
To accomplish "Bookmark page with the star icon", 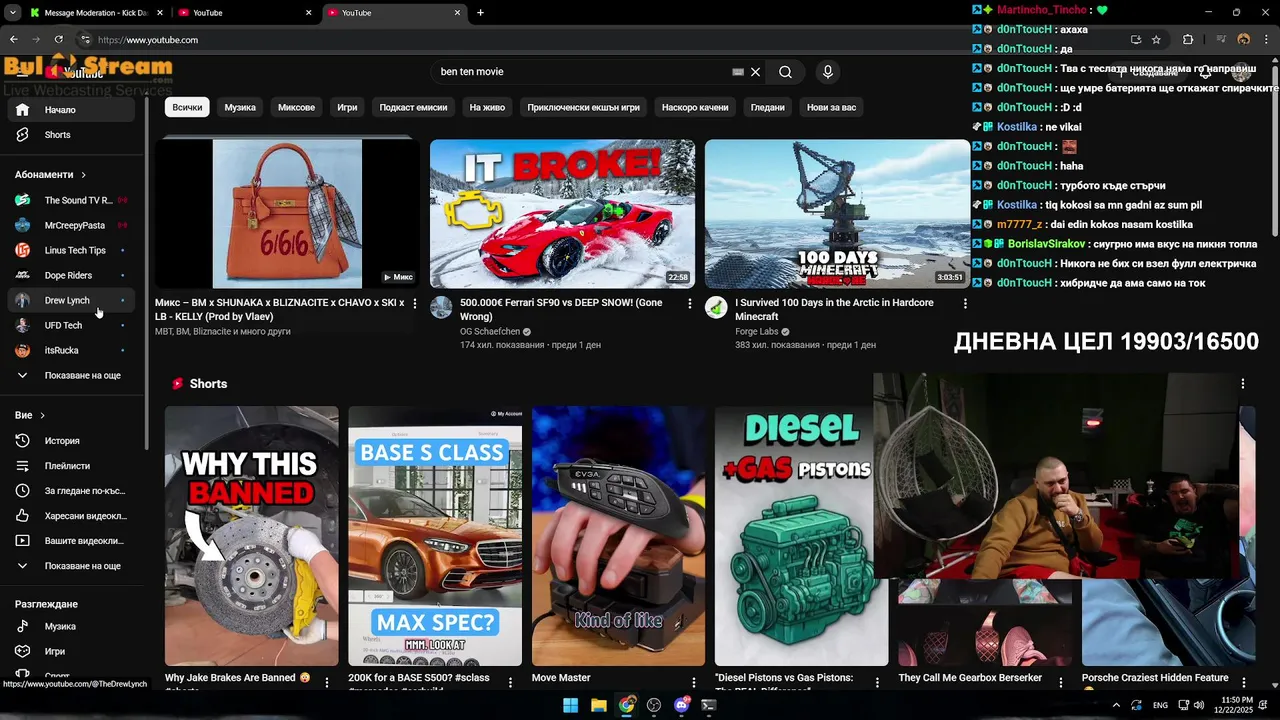I will click(x=1156, y=40).
